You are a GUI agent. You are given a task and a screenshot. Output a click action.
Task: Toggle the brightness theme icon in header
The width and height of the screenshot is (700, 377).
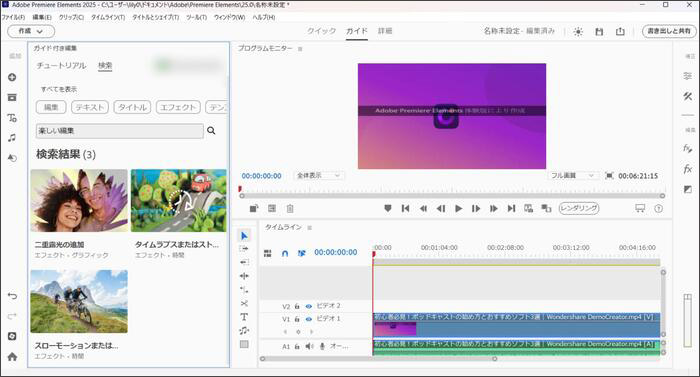(578, 32)
